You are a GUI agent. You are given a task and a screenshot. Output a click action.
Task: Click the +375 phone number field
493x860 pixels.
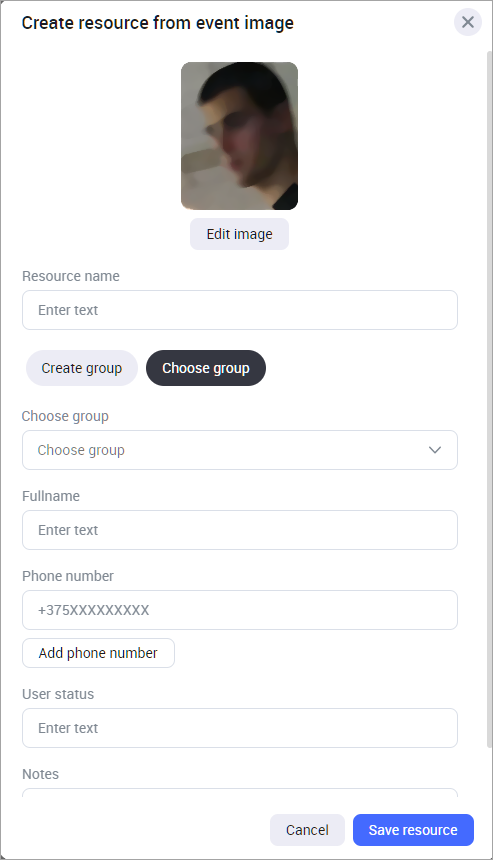240,610
